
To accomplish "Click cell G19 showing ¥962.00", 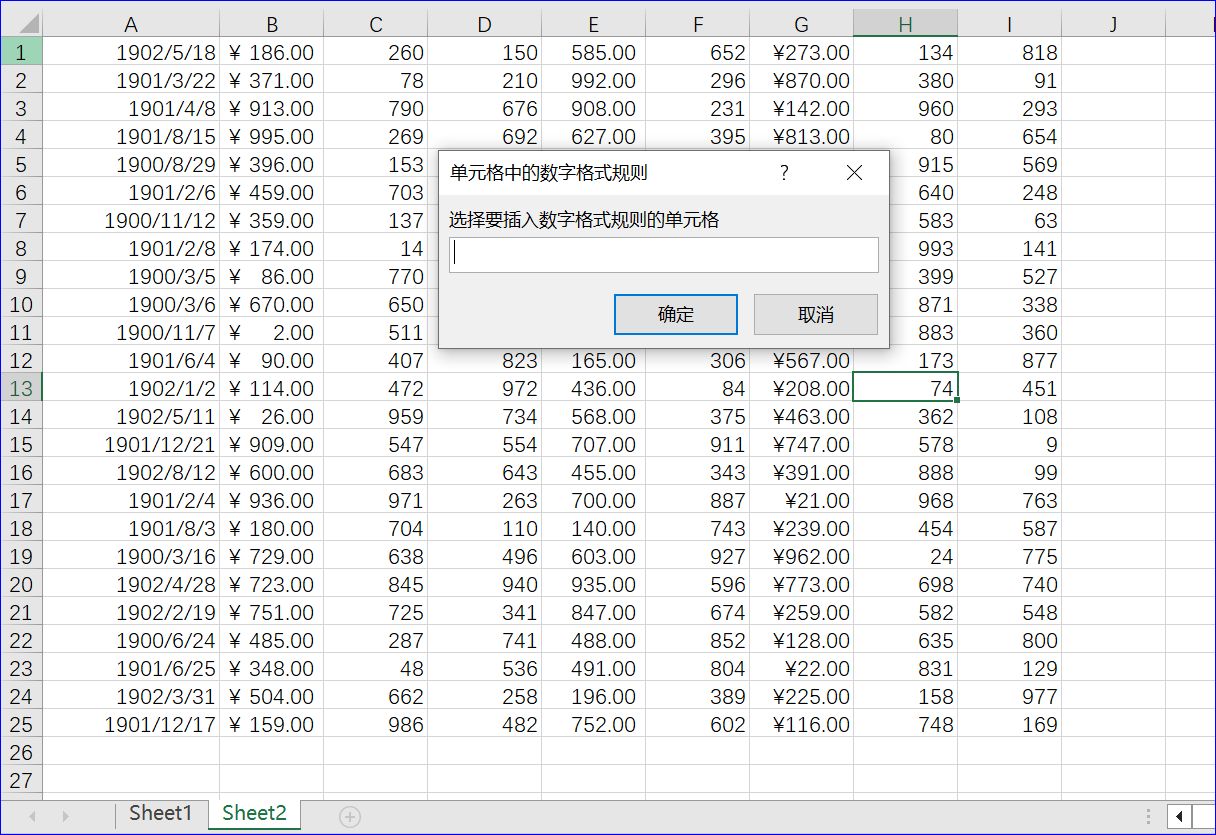I will pos(802,556).
